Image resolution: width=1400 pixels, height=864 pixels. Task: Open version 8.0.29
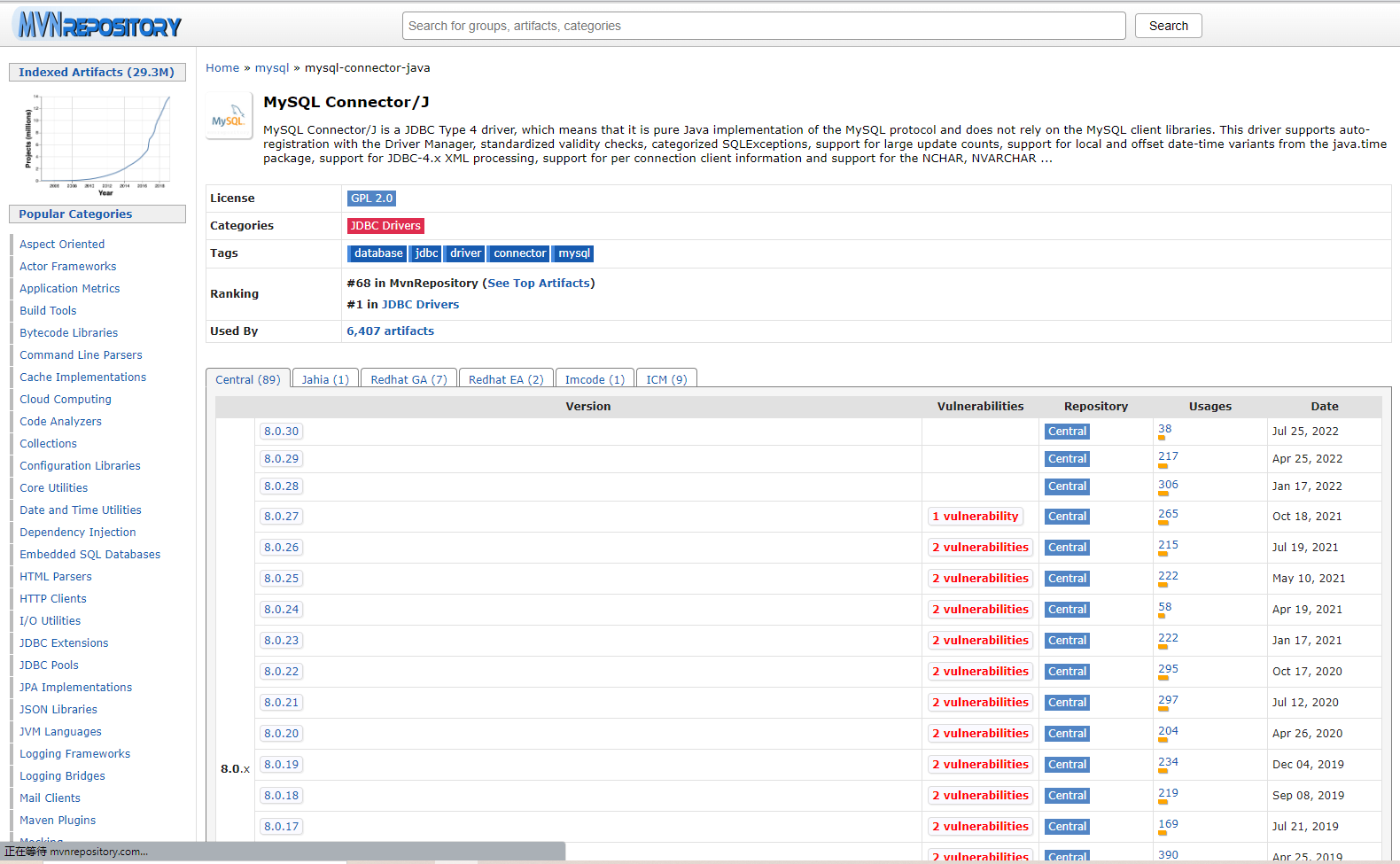[x=281, y=459]
